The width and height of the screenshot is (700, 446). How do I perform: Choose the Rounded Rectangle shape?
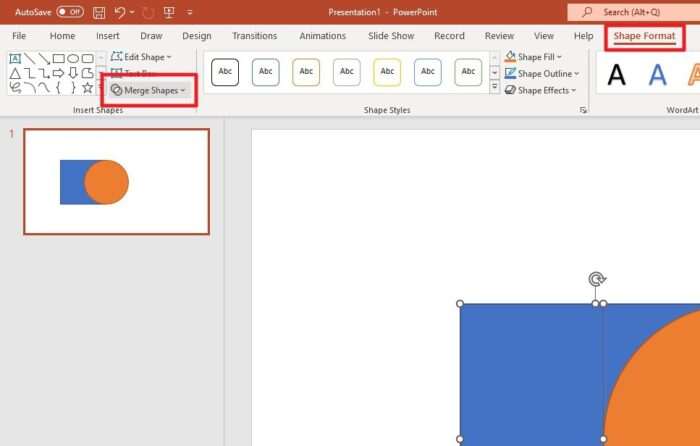88,58
